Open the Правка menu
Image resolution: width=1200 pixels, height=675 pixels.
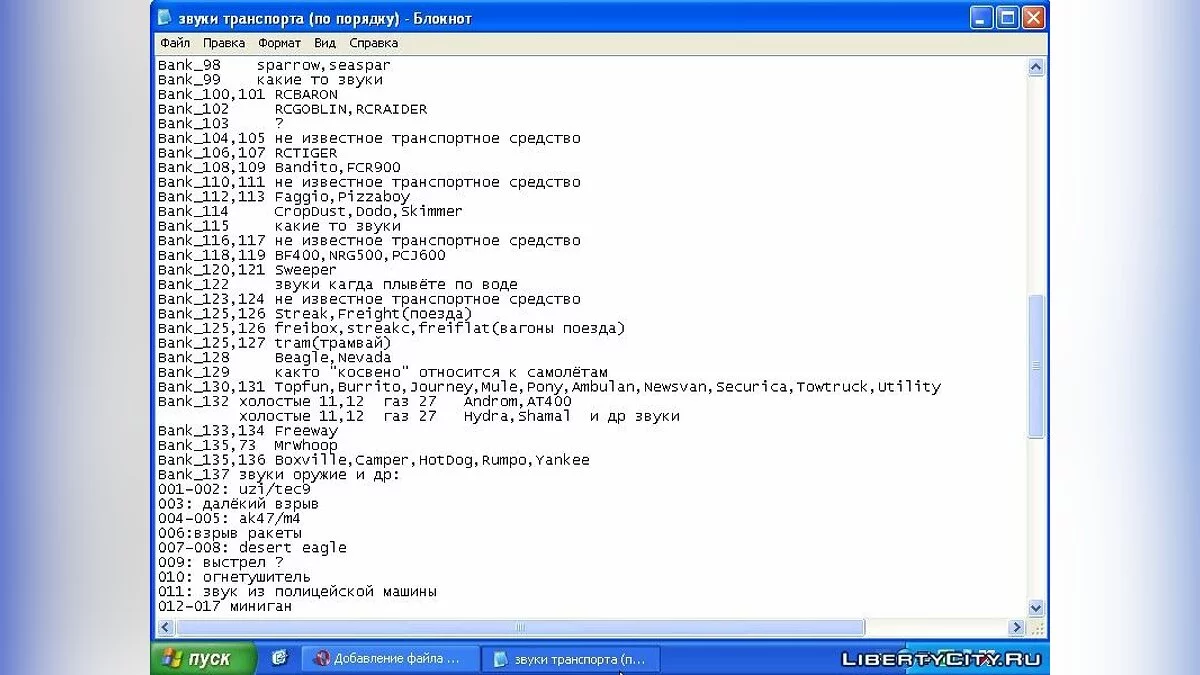point(224,43)
